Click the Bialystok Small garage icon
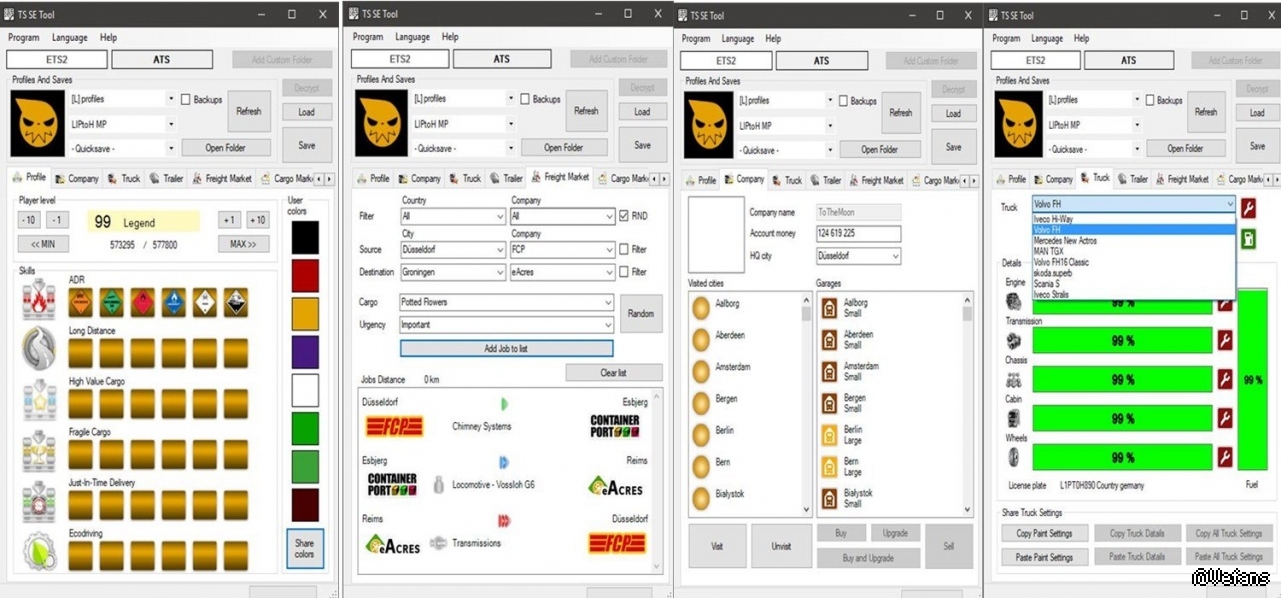Screen dimensions: 1281x598 (x=829, y=498)
